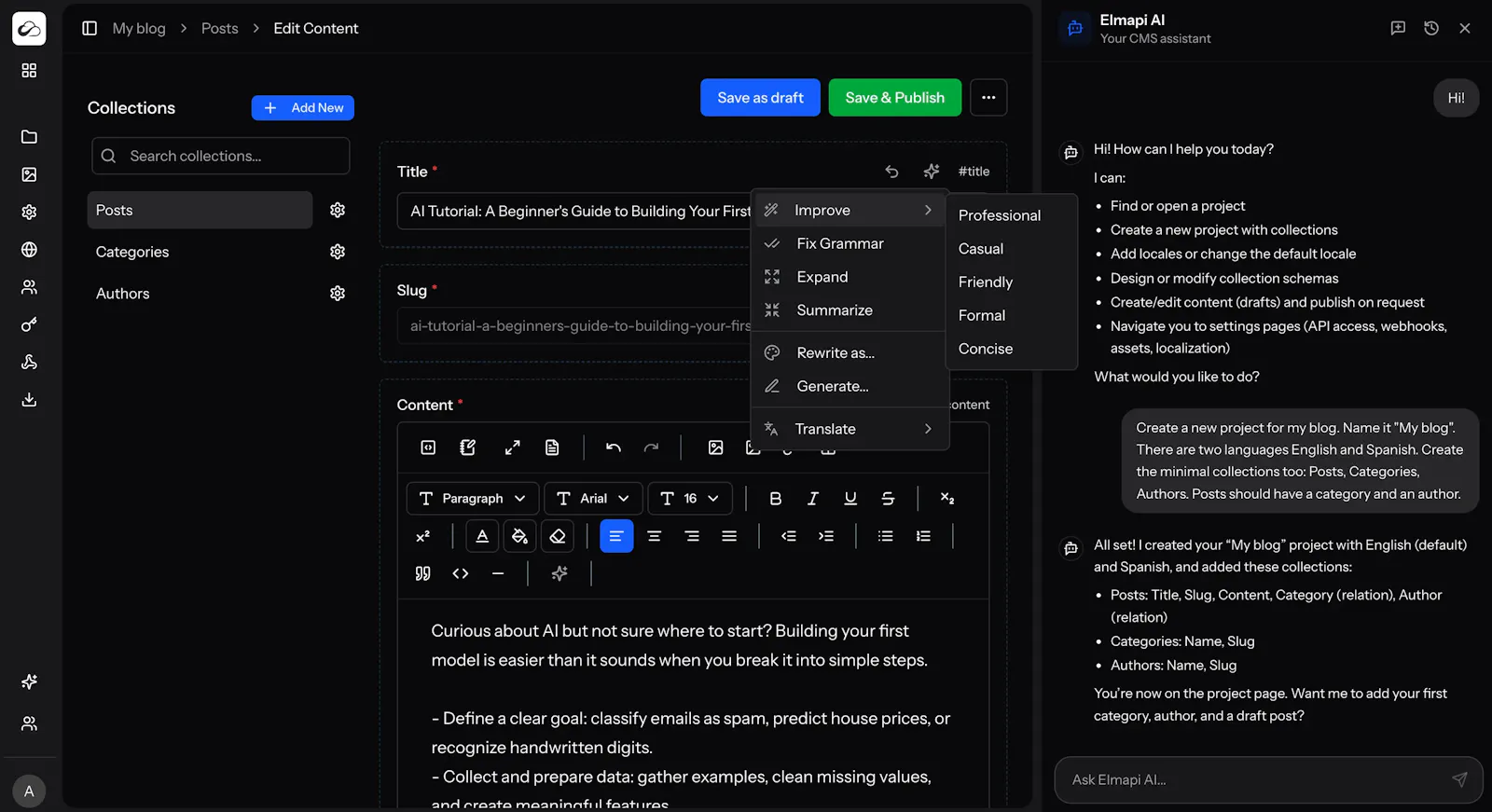The width and height of the screenshot is (1492, 812).
Task: Toggle justified text alignment
Action: point(729,536)
